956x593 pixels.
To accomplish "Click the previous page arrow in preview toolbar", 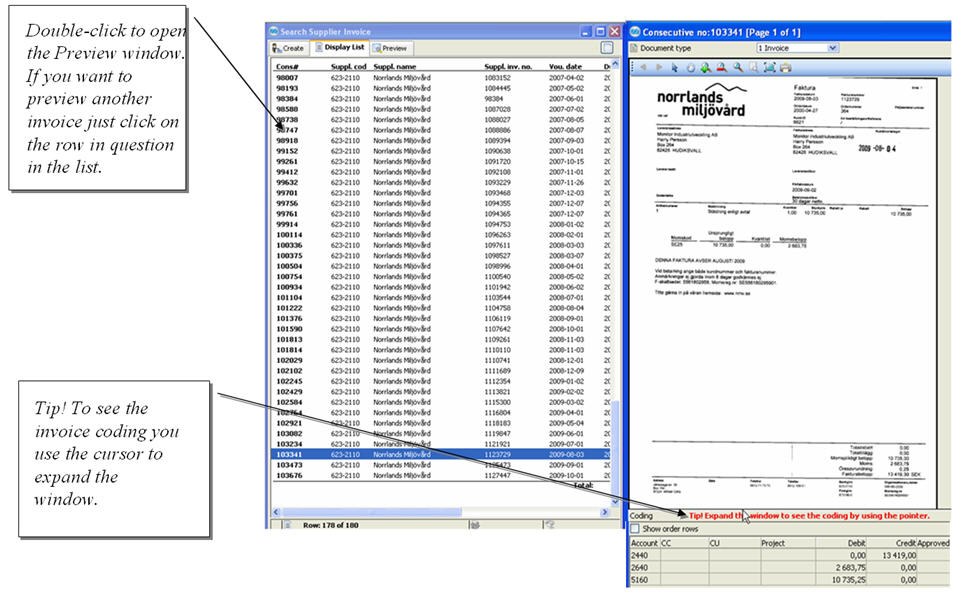I will pos(643,68).
